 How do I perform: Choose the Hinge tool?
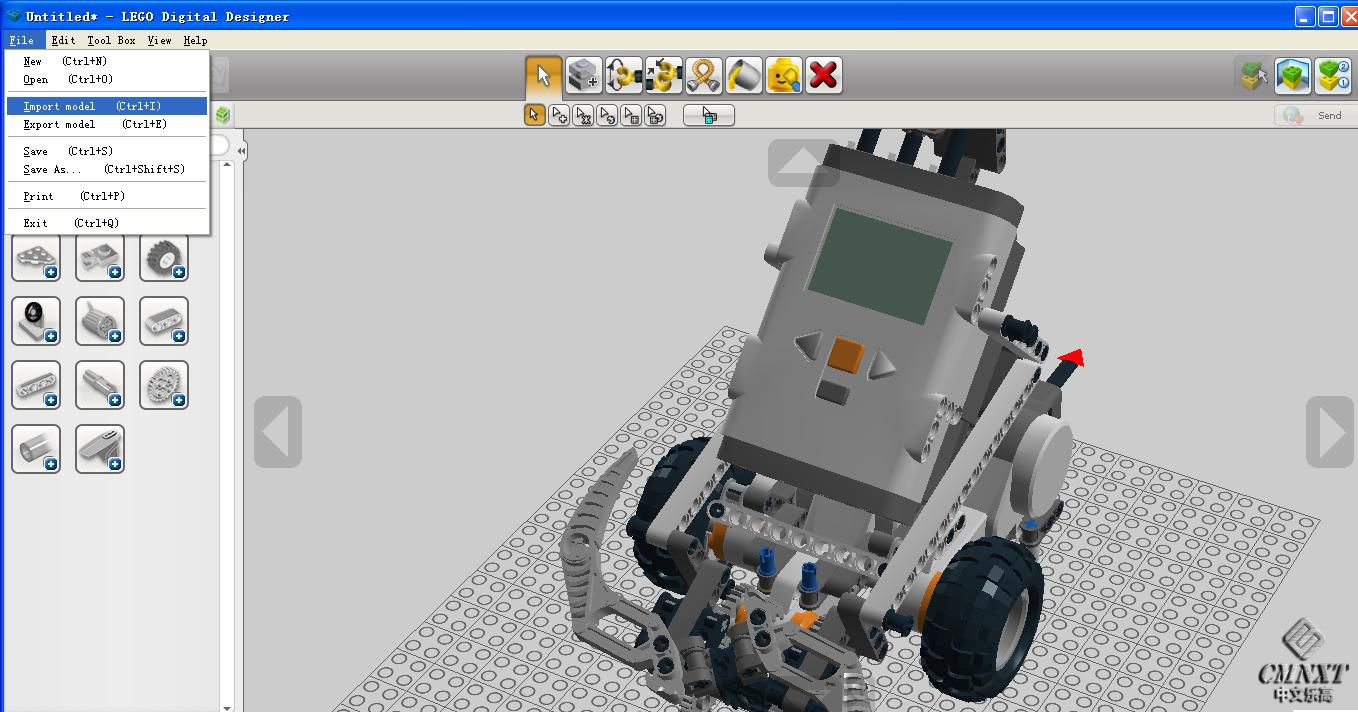[x=623, y=74]
